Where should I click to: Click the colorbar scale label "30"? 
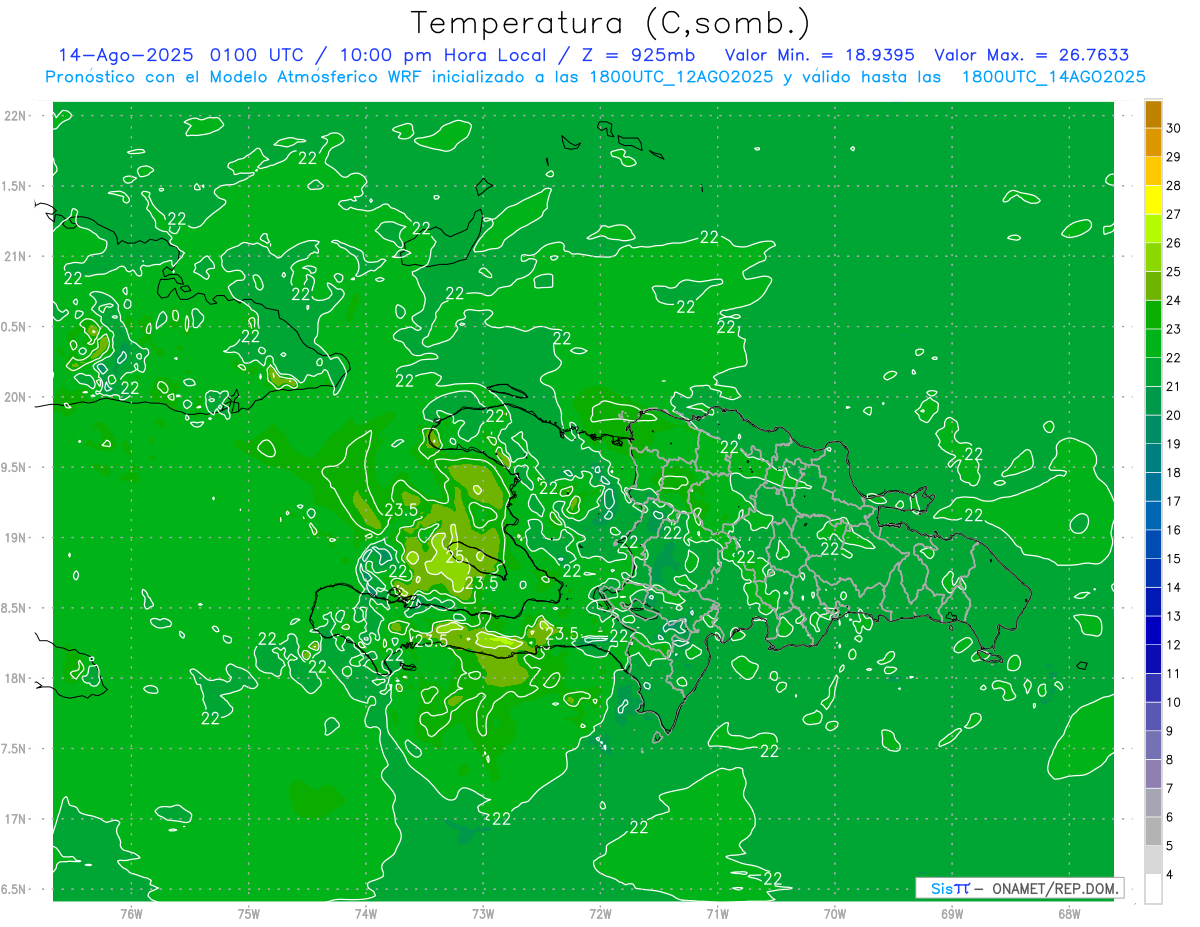1174,128
